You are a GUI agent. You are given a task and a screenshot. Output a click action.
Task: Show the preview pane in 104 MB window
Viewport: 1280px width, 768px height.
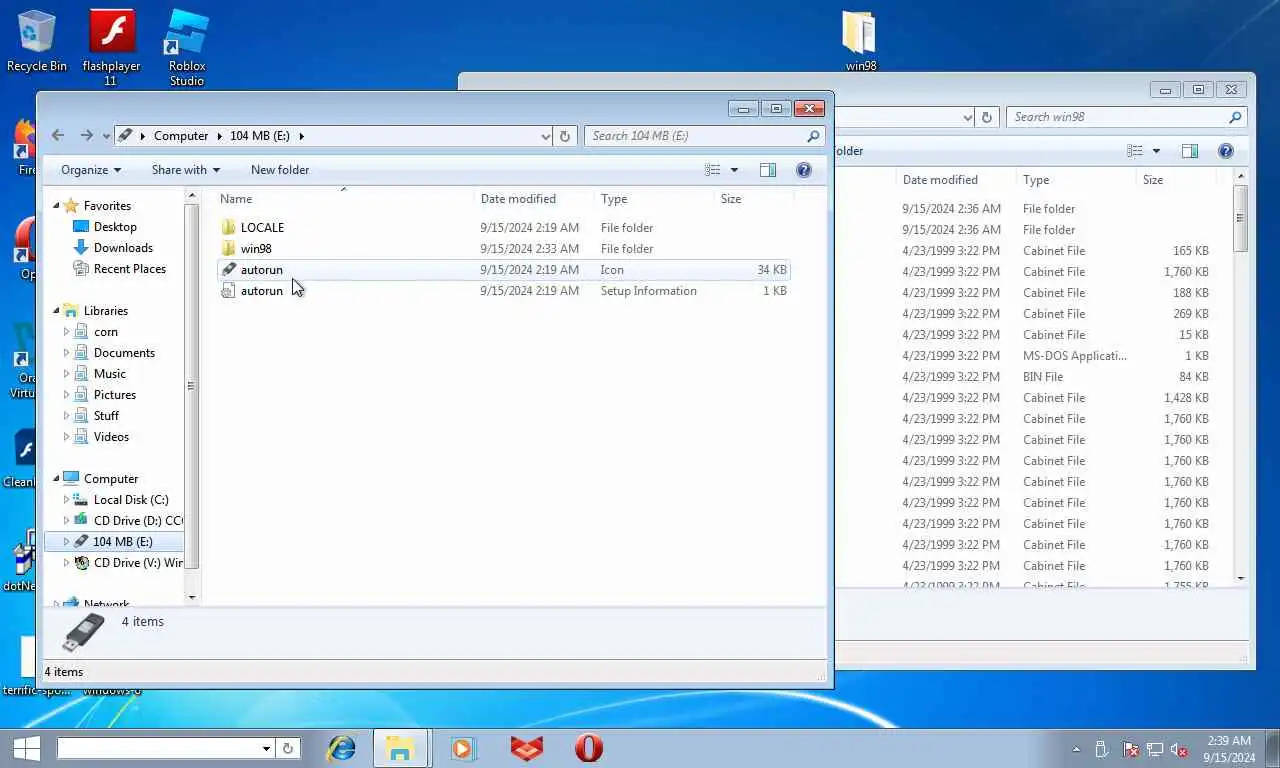[x=768, y=170]
